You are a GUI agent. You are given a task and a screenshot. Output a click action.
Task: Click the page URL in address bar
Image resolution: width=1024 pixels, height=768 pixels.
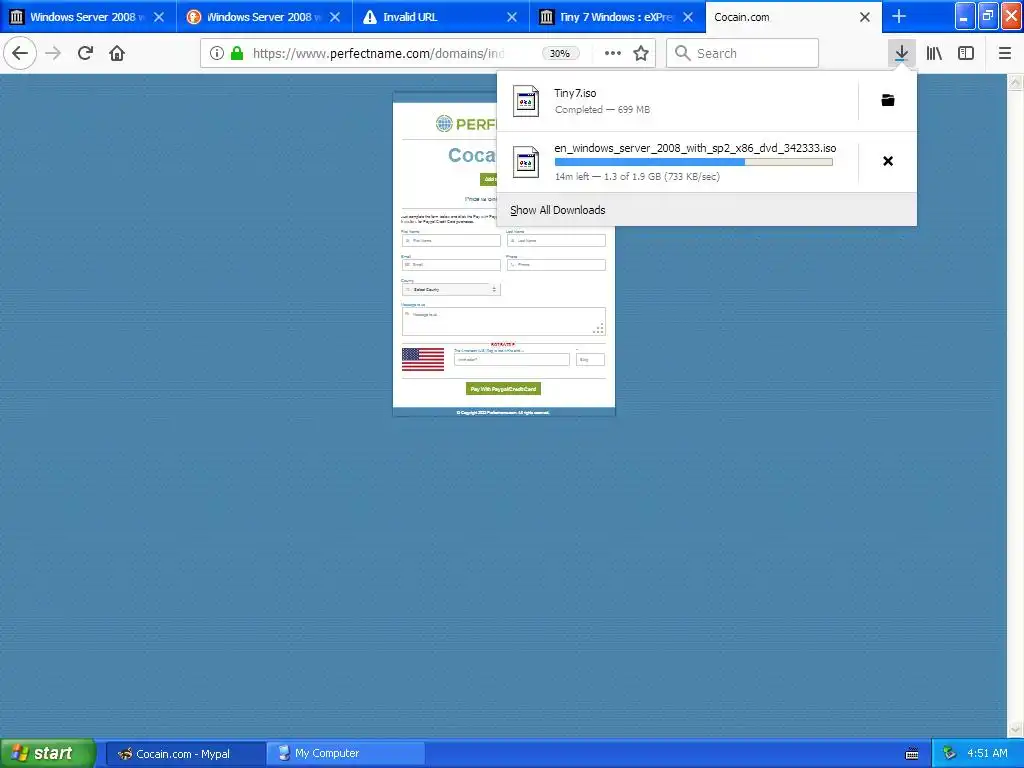379,54
